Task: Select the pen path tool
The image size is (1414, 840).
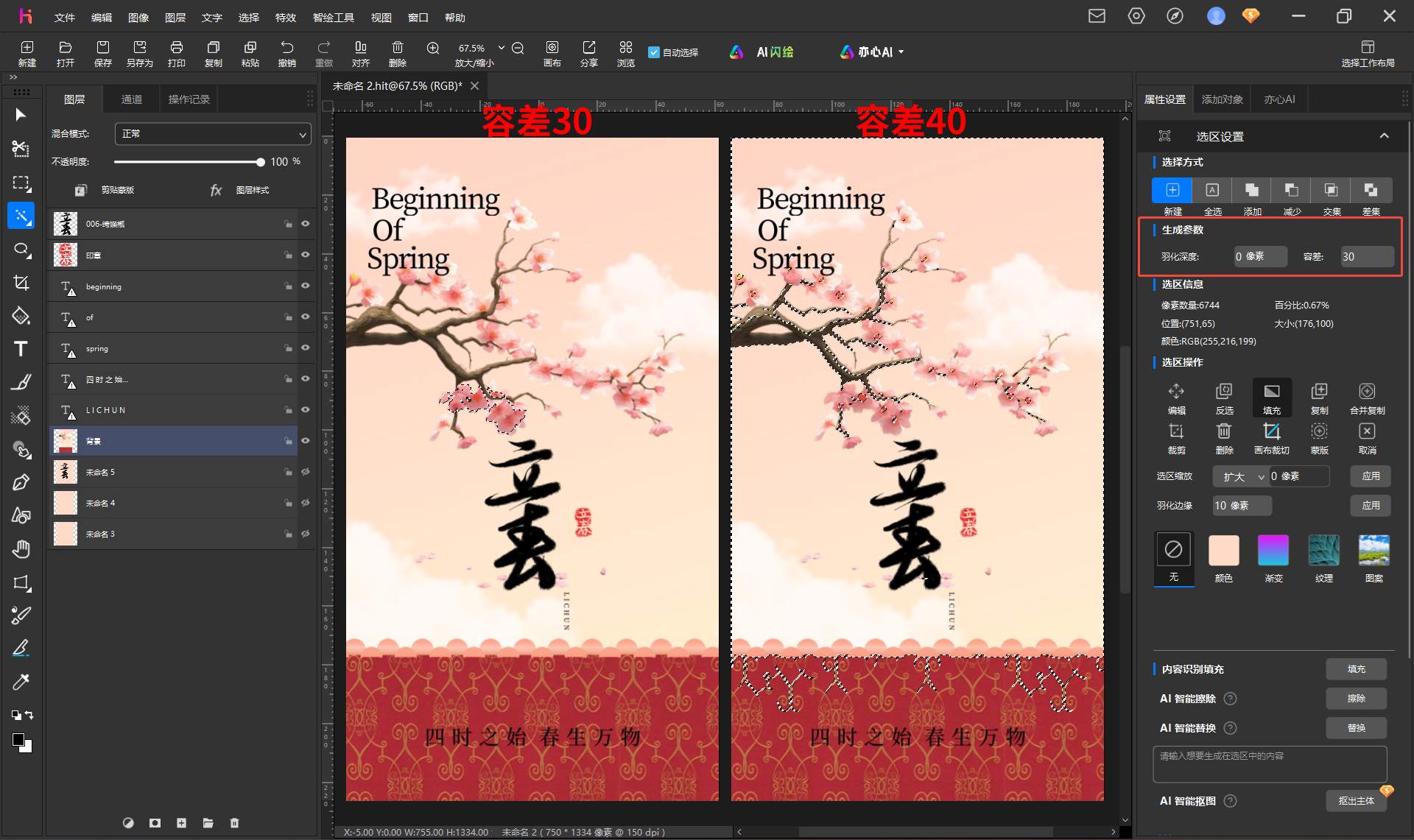Action: click(21, 482)
